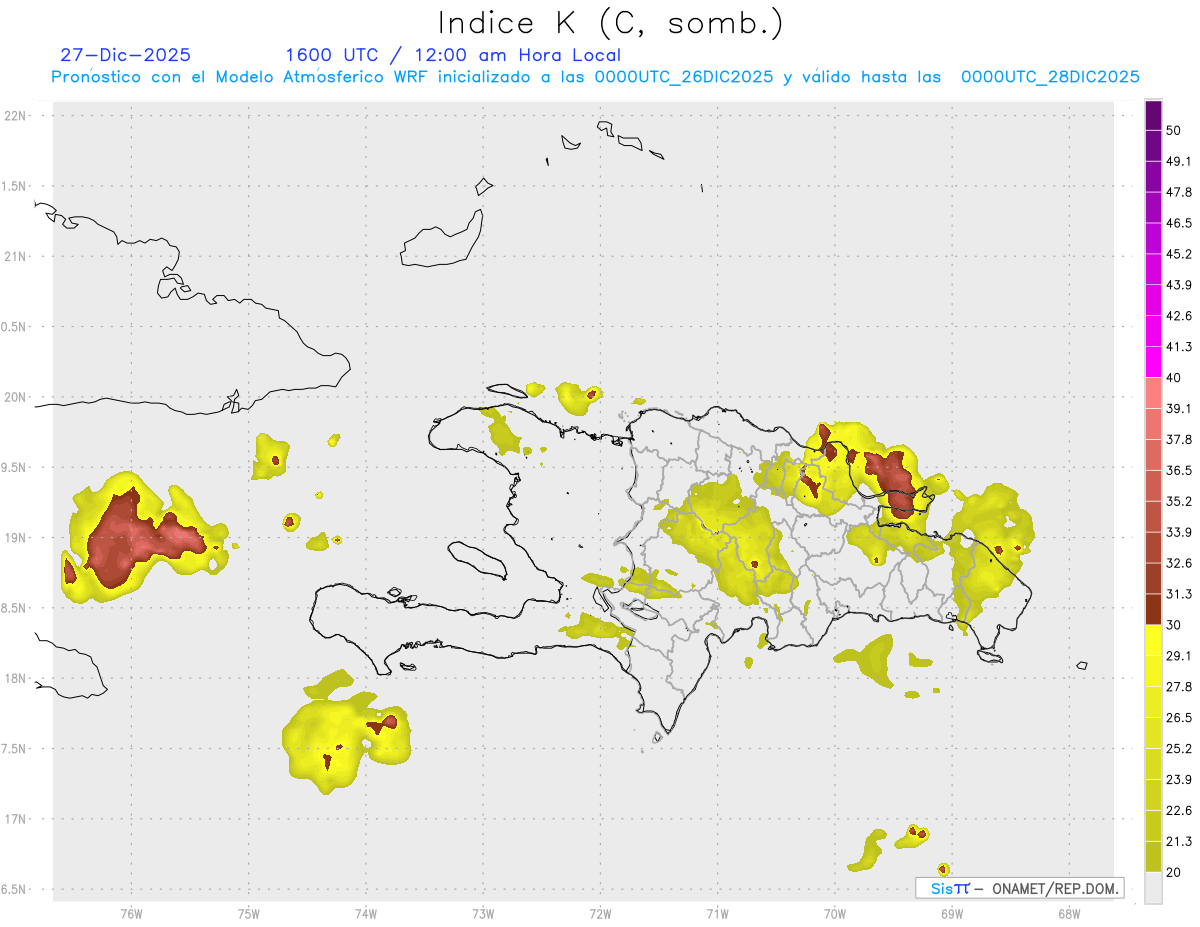Click the colorbar value '43.9'
Image resolution: width=1200 pixels, height=927 pixels.
1178,285
